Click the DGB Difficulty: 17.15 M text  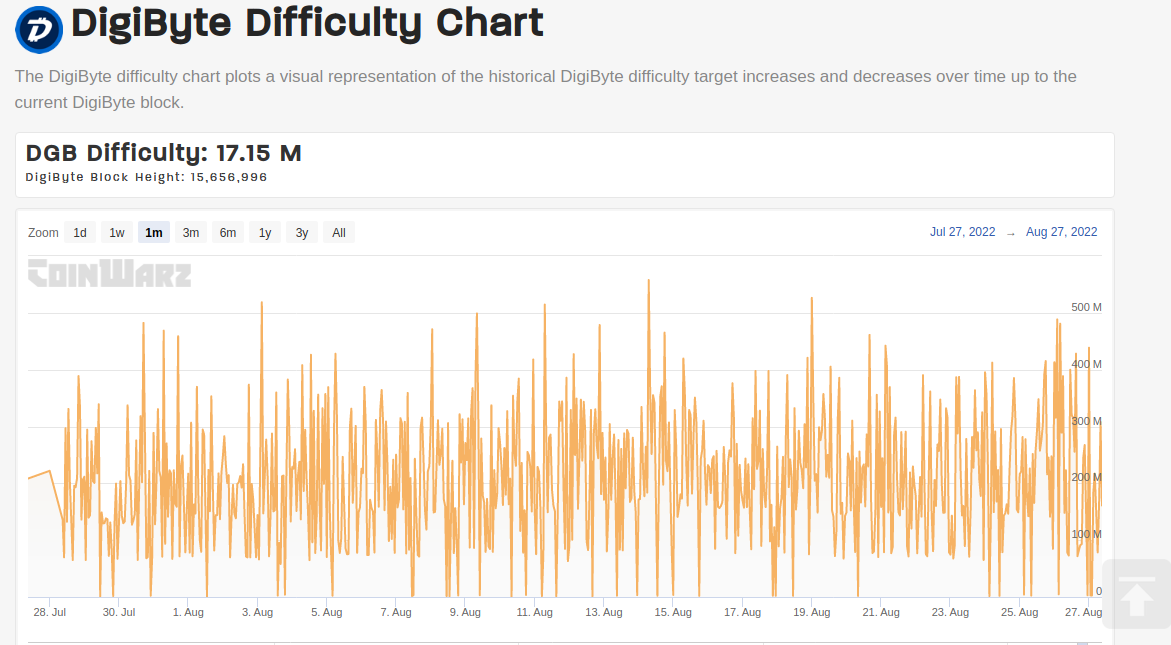(x=164, y=153)
